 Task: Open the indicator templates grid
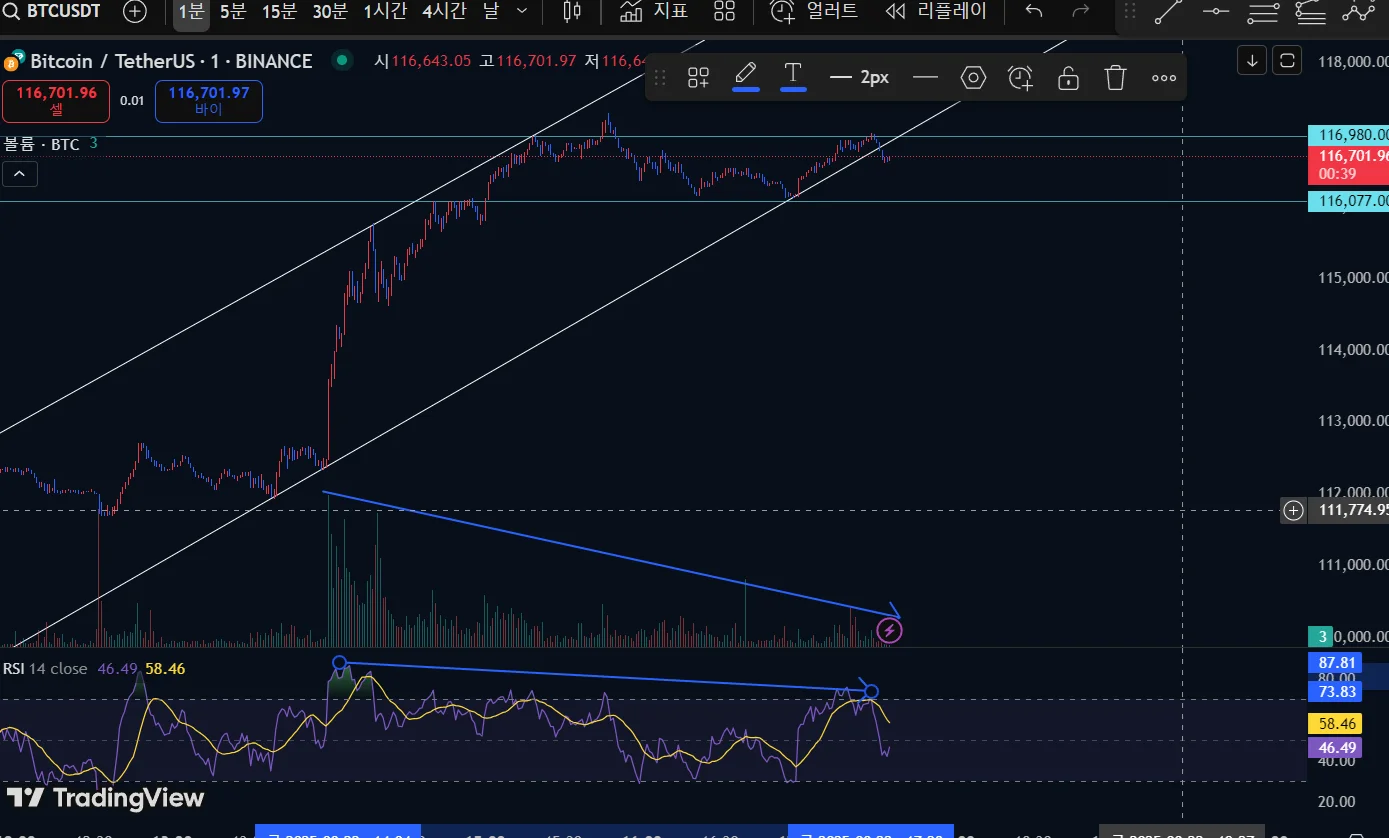tap(725, 12)
